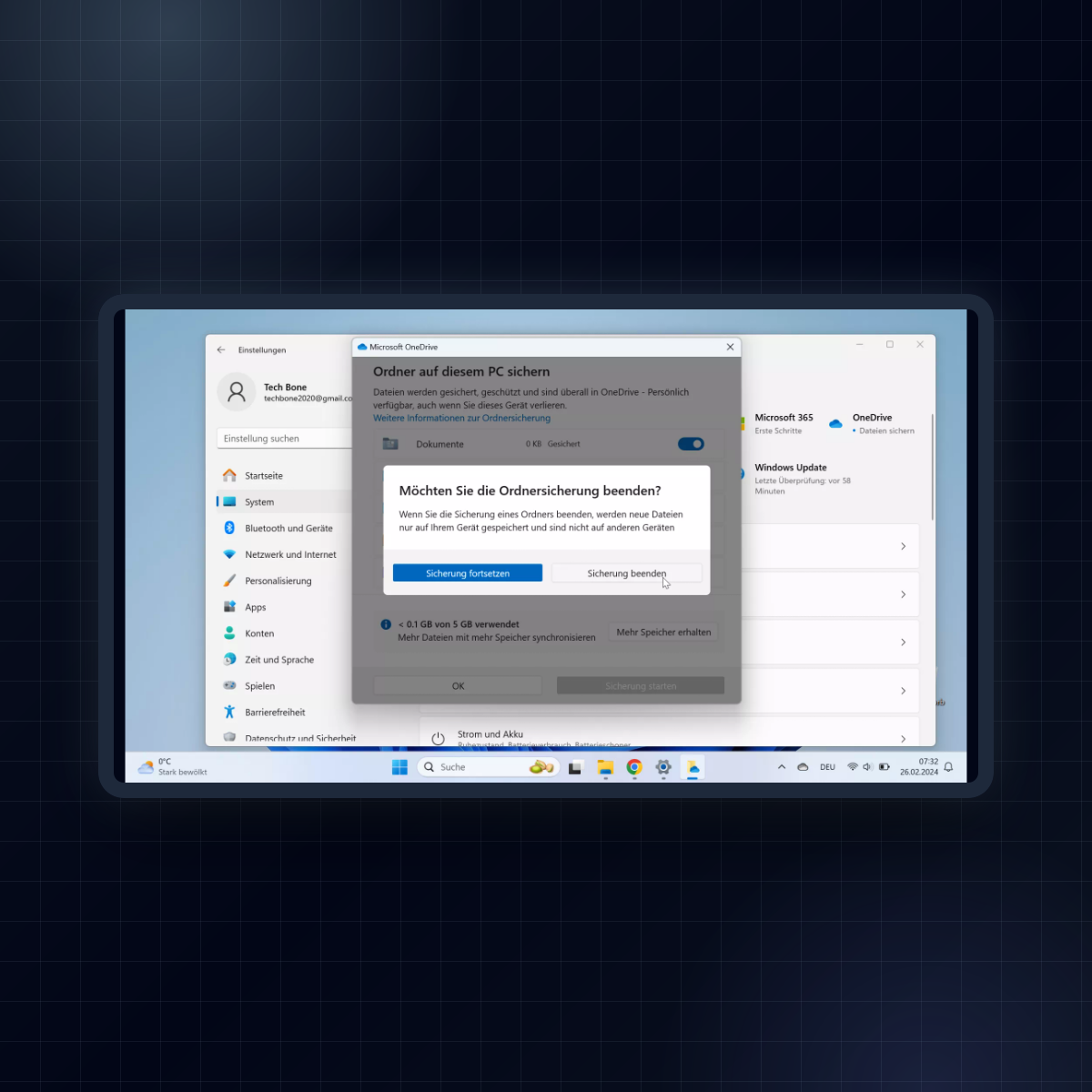The height and width of the screenshot is (1092, 1092).
Task: Go back with Einstellungen arrow
Action: (x=221, y=349)
